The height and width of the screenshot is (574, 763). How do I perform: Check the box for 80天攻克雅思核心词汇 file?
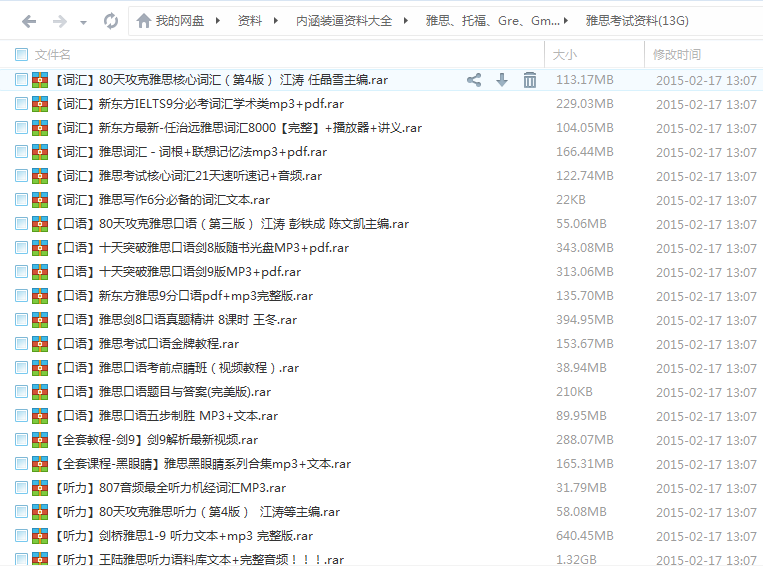(x=21, y=79)
